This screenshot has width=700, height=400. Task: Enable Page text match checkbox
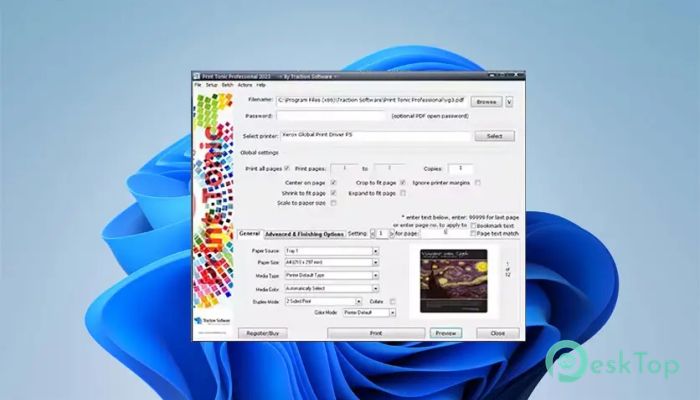pyautogui.click(x=473, y=233)
